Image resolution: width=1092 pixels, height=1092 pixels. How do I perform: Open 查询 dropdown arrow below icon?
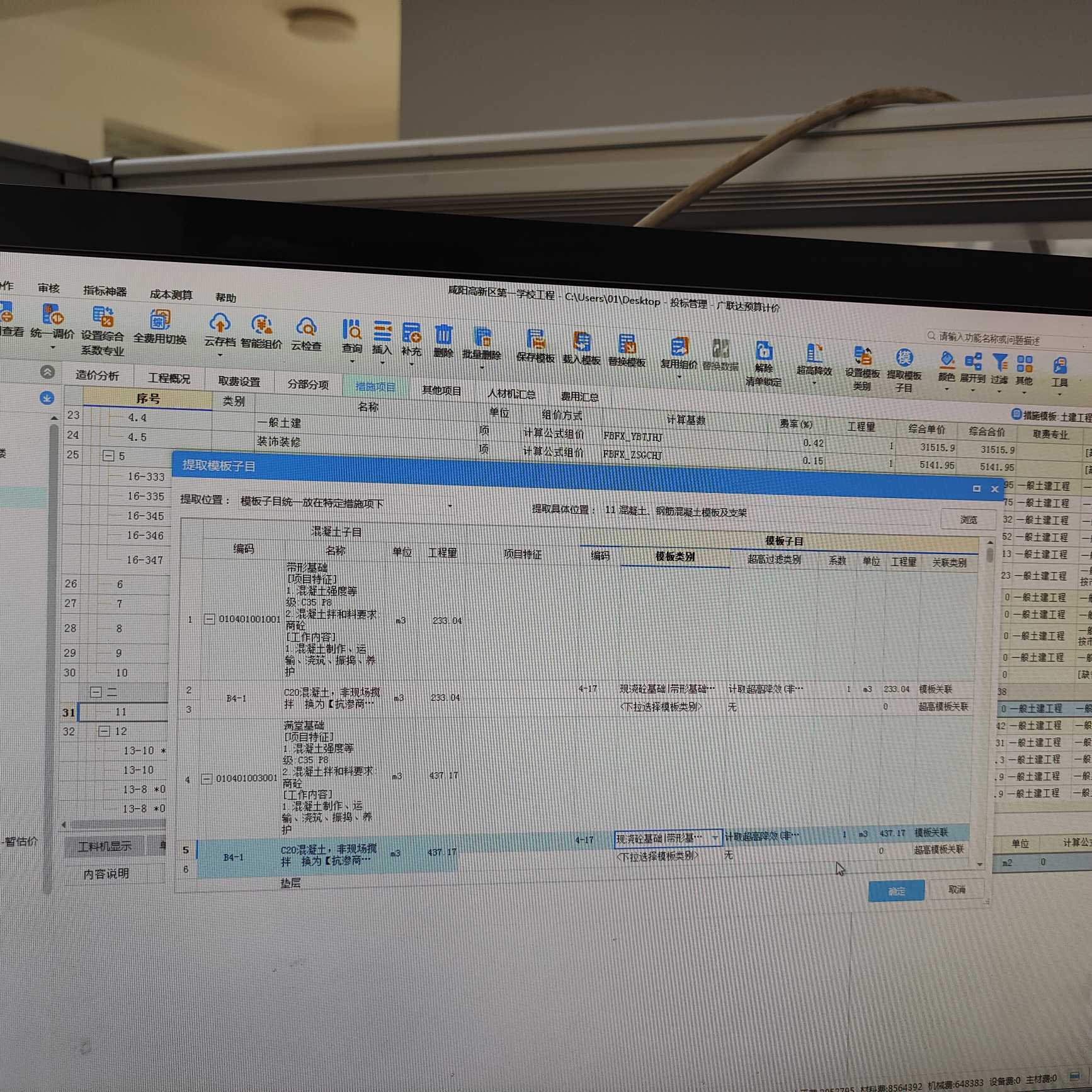coord(351,361)
